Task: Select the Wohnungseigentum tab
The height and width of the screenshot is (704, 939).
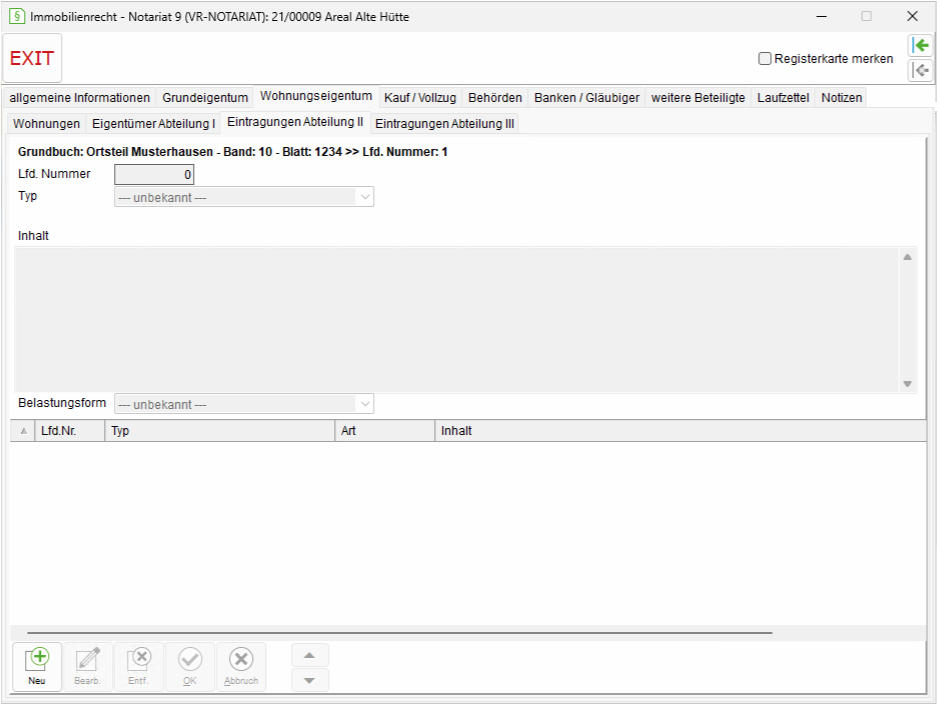Action: tap(316, 96)
